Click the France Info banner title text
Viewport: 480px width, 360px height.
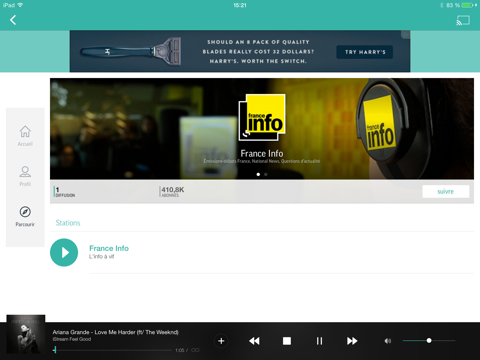262,154
